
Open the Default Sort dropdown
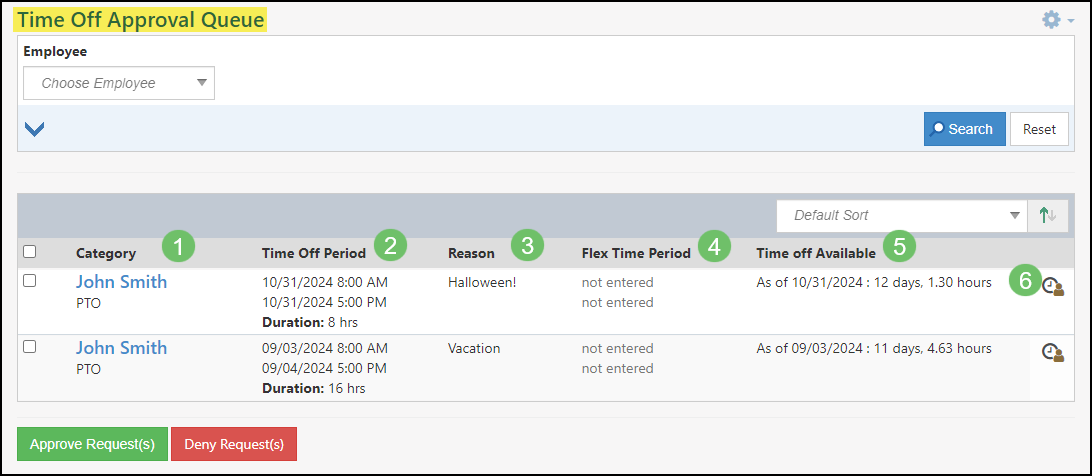coord(902,215)
